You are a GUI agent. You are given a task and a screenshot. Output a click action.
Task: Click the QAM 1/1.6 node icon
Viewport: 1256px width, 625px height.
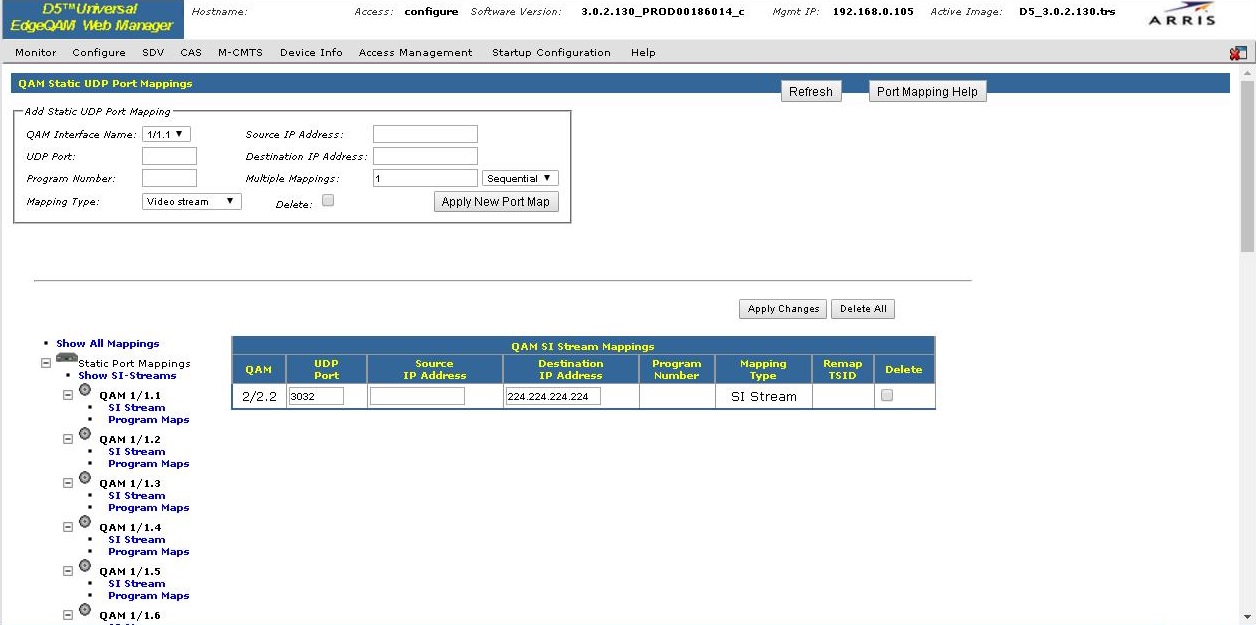(x=85, y=610)
